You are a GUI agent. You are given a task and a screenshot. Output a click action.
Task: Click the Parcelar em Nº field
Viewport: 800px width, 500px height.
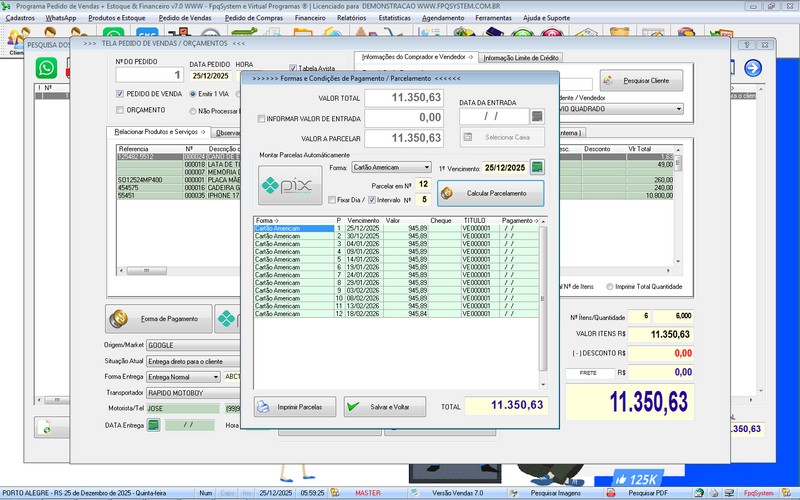coord(423,184)
